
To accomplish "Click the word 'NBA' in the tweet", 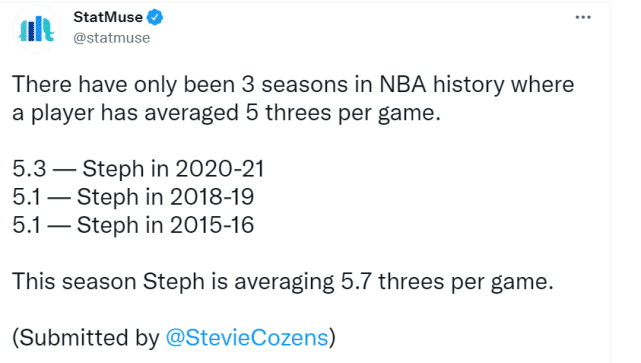I will tap(403, 85).
